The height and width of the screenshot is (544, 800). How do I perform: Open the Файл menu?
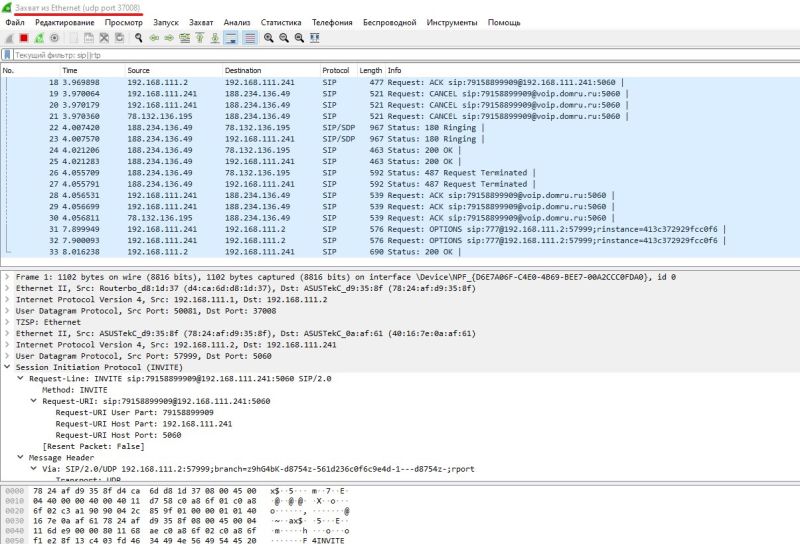coord(15,22)
